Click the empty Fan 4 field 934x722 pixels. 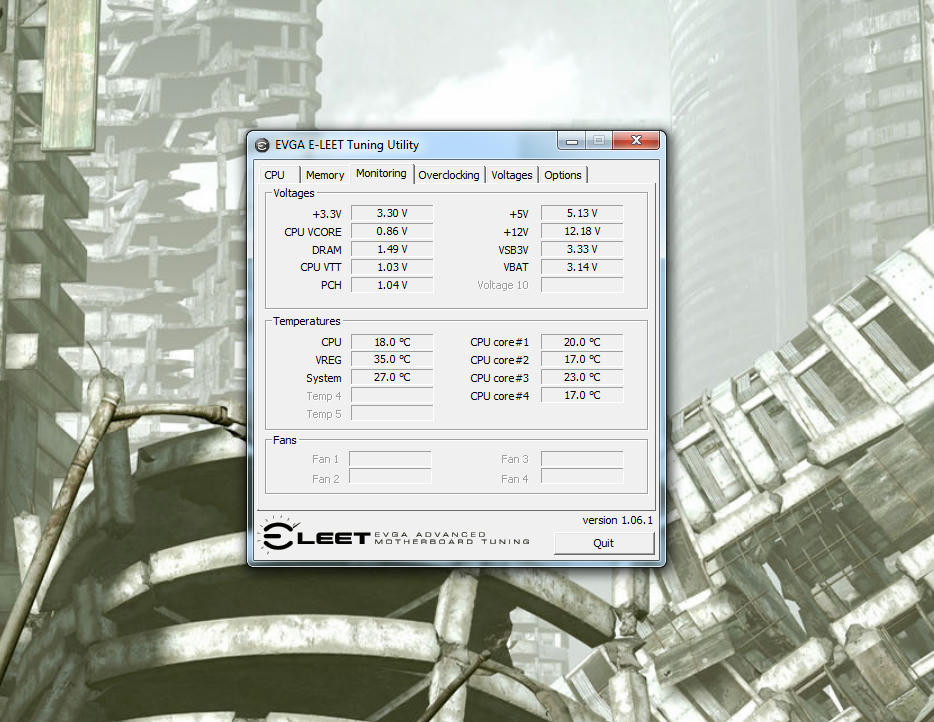click(x=582, y=476)
